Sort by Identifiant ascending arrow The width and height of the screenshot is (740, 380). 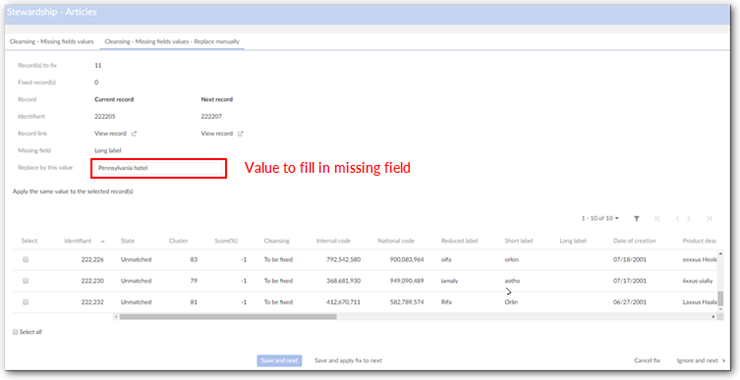[103, 241]
